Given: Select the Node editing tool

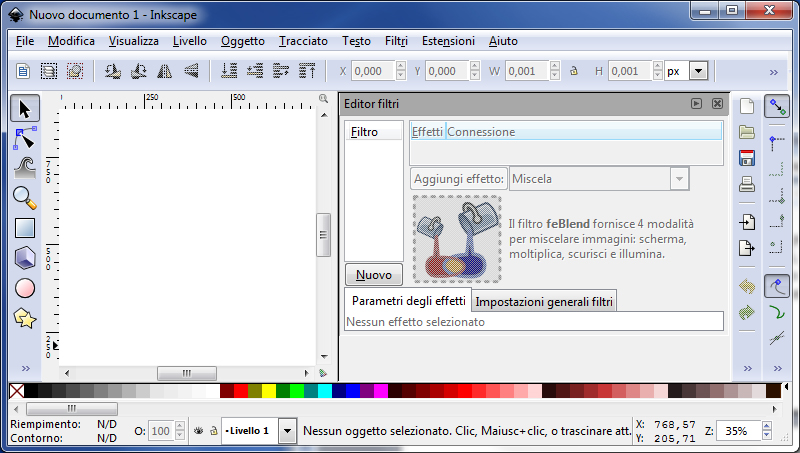Looking at the screenshot, I should tap(25, 137).
